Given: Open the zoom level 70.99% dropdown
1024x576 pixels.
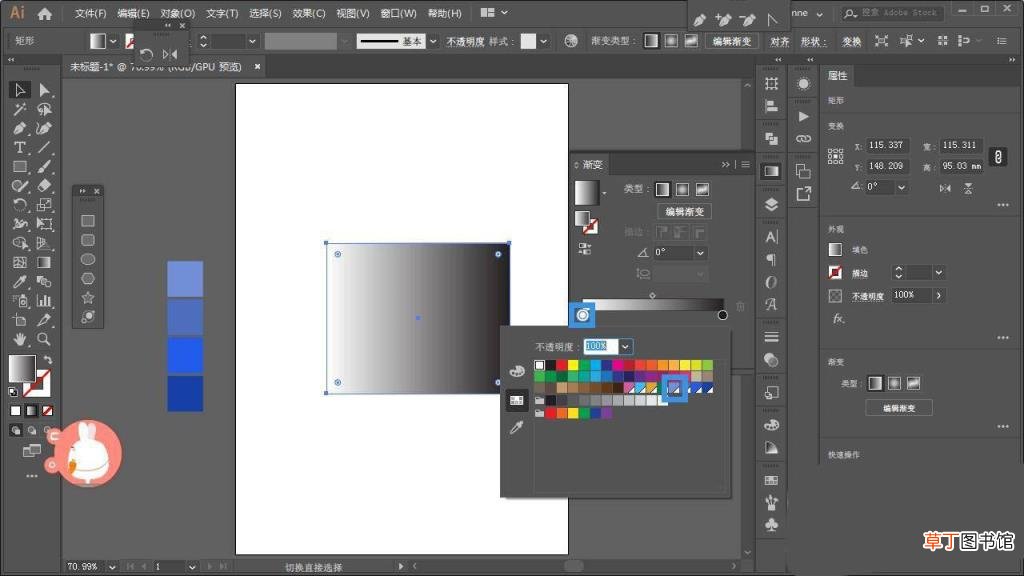Looking at the screenshot, I should 112,567.
